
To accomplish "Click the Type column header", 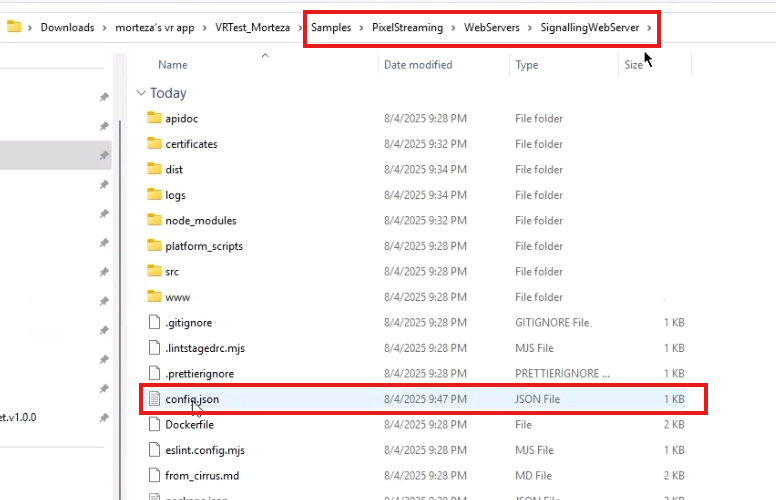I will pyautogui.click(x=527, y=65).
